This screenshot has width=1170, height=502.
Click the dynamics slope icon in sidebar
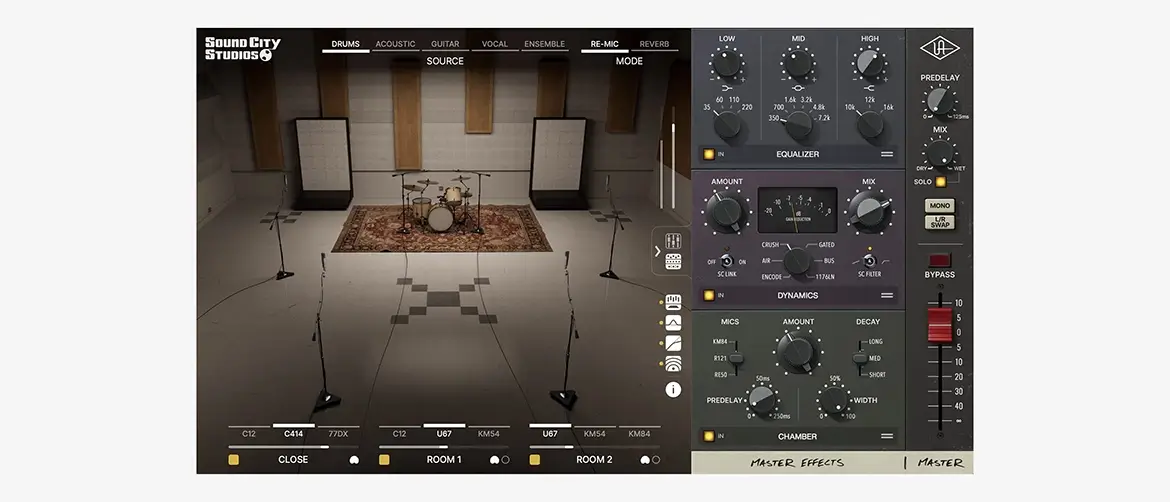[673, 343]
